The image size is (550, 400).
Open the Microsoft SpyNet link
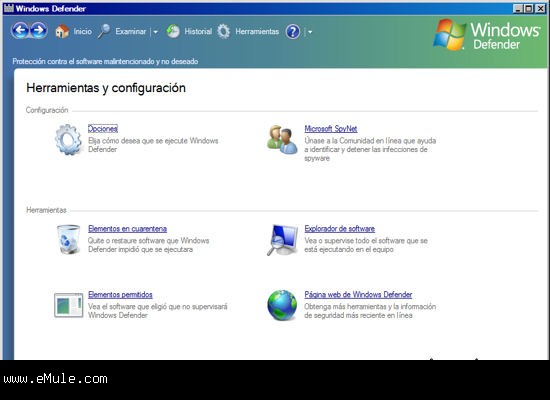[331, 129]
